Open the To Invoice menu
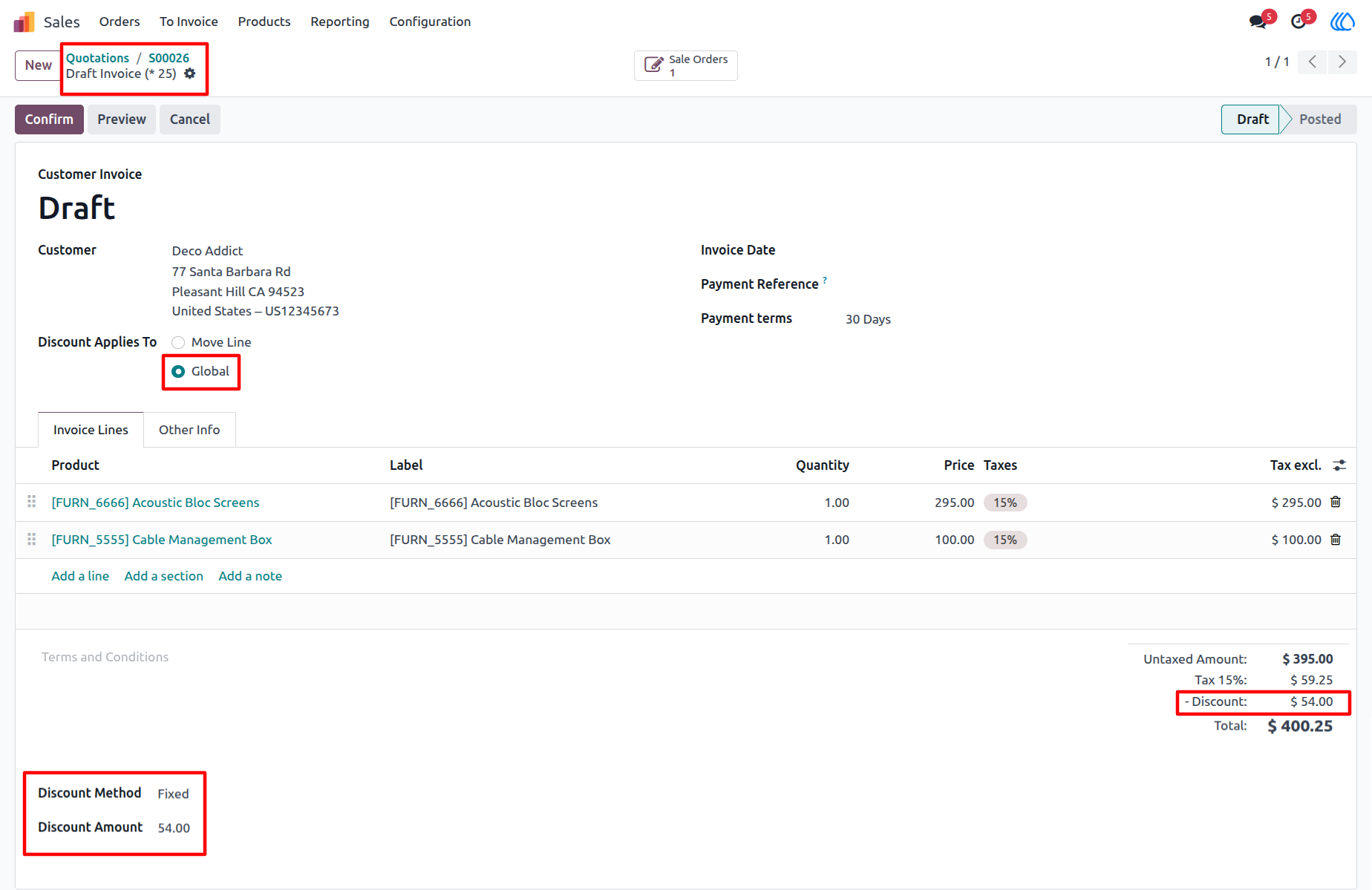 [x=189, y=22]
